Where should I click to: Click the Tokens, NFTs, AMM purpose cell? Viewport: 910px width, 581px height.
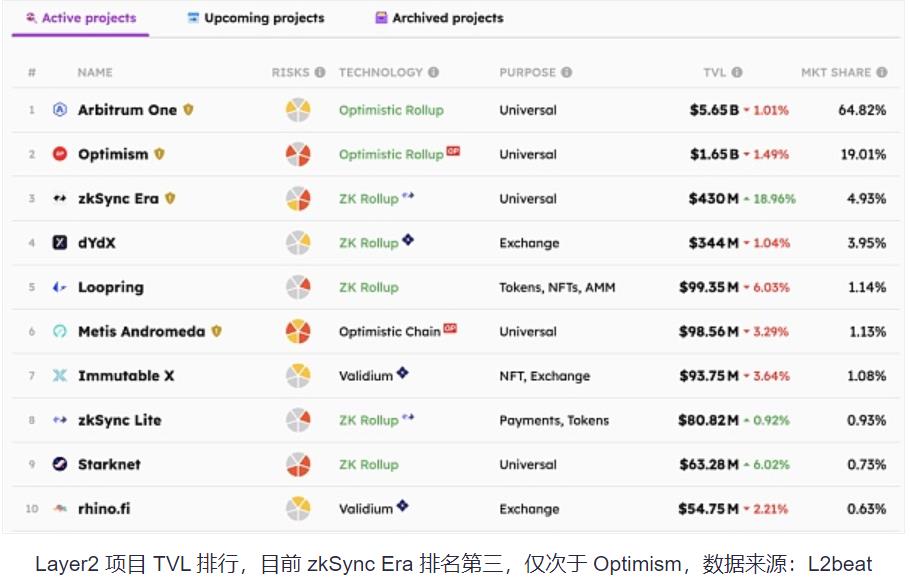pos(557,287)
